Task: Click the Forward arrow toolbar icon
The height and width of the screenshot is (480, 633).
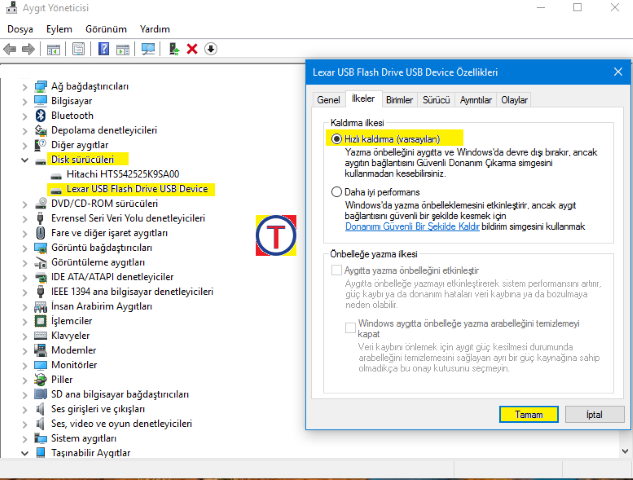Action: pyautogui.click(x=28, y=49)
